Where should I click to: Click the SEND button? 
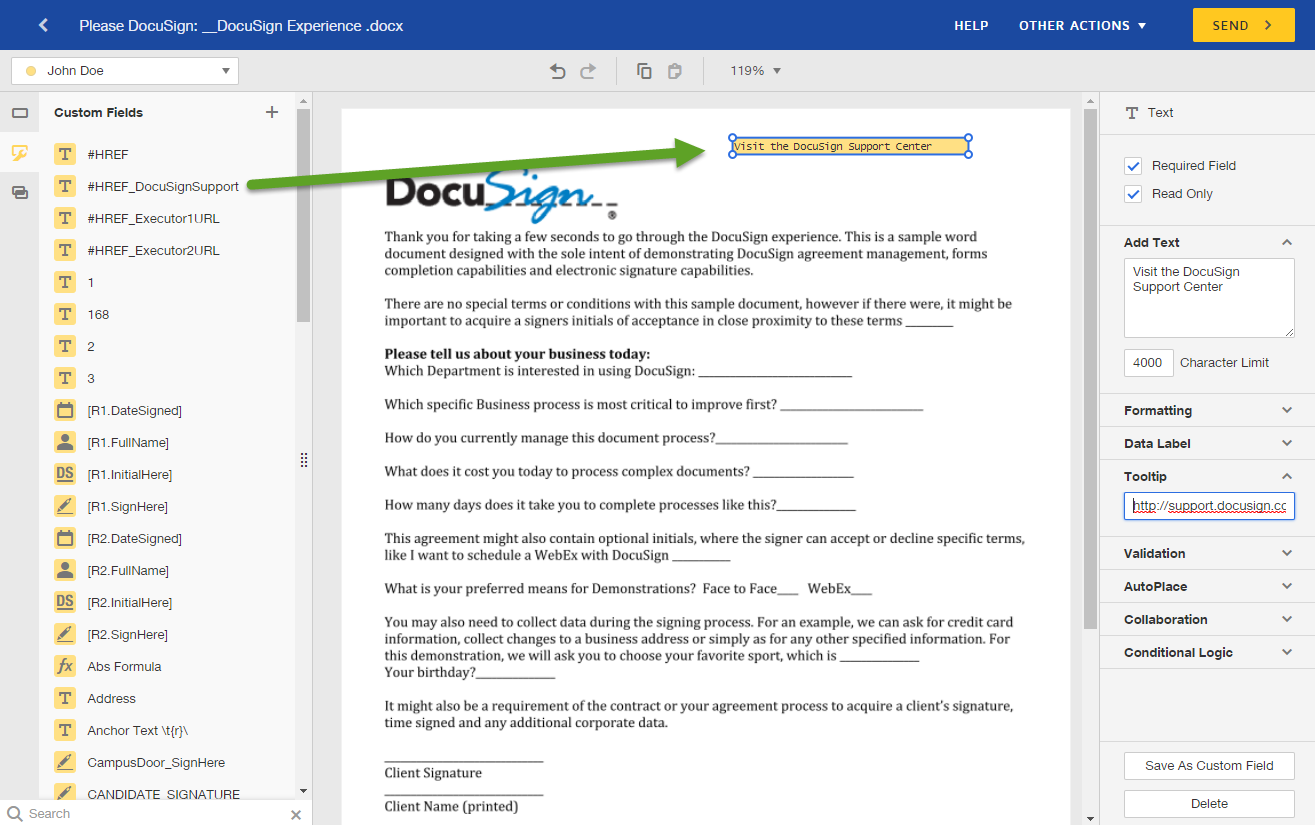click(1243, 25)
